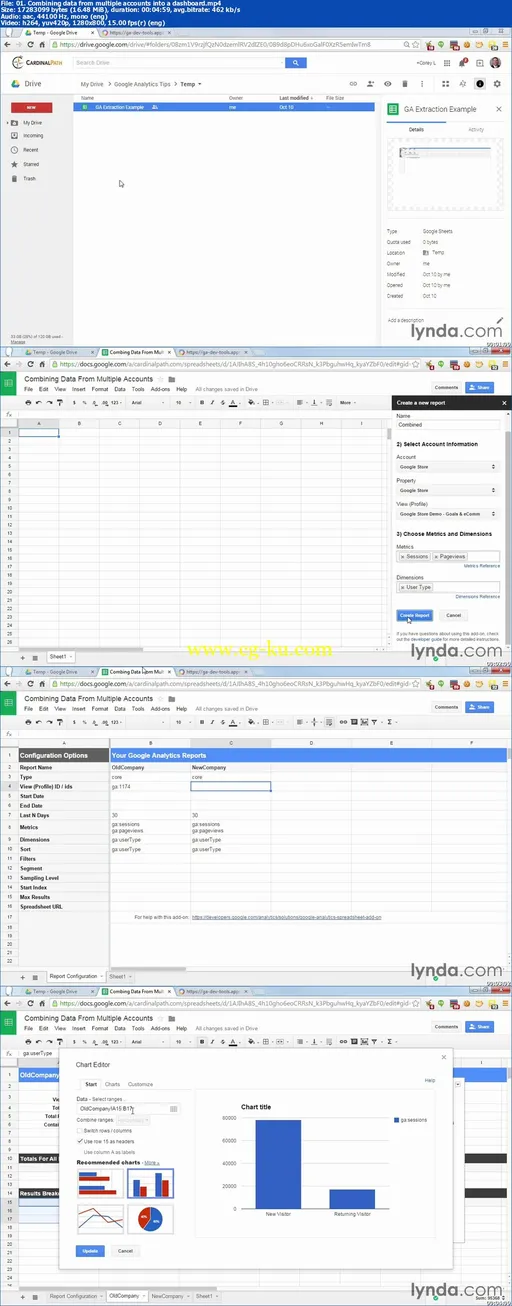Switch to the Customize tab in Chart Editor
The height and width of the screenshot is (1306, 512).
pos(140,1084)
